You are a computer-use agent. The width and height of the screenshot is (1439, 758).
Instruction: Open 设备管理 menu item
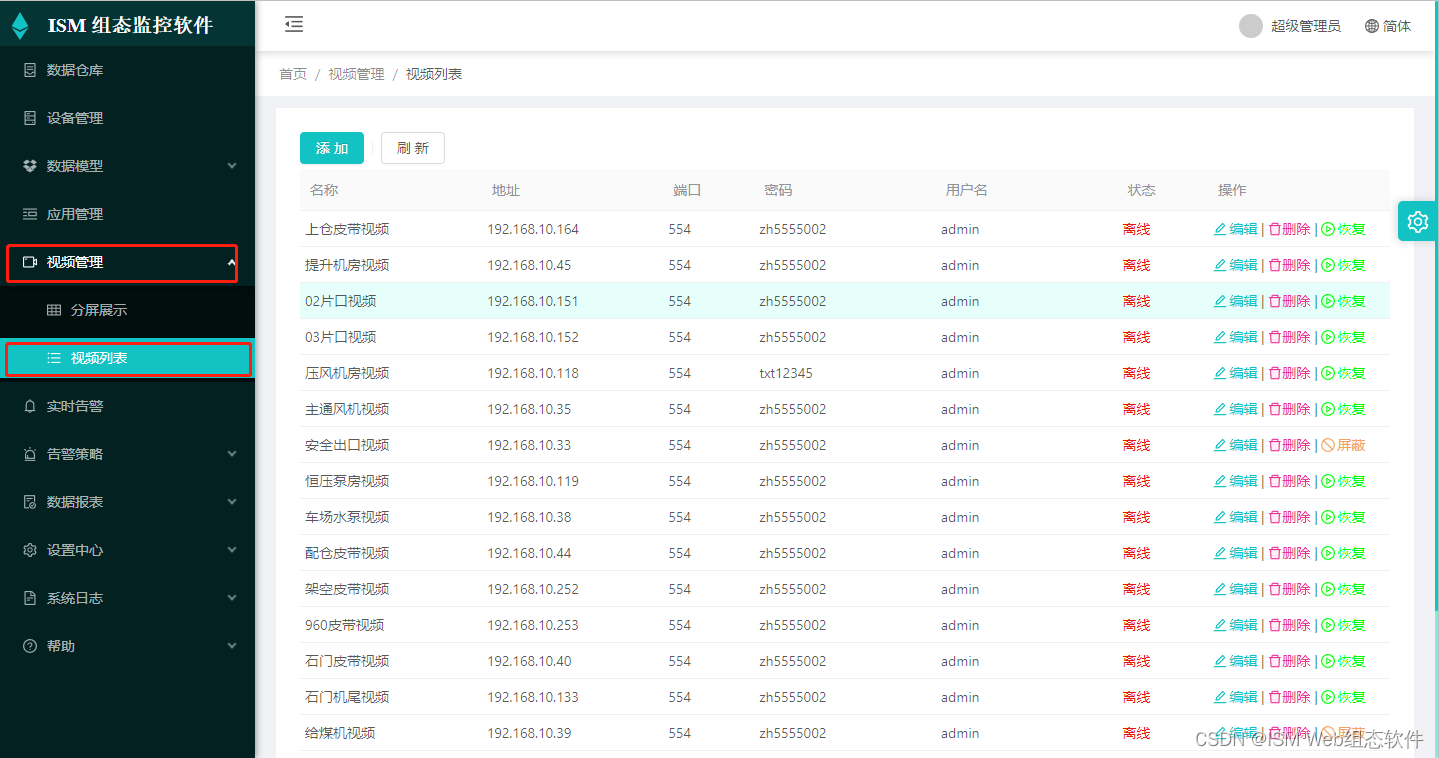coord(64,117)
